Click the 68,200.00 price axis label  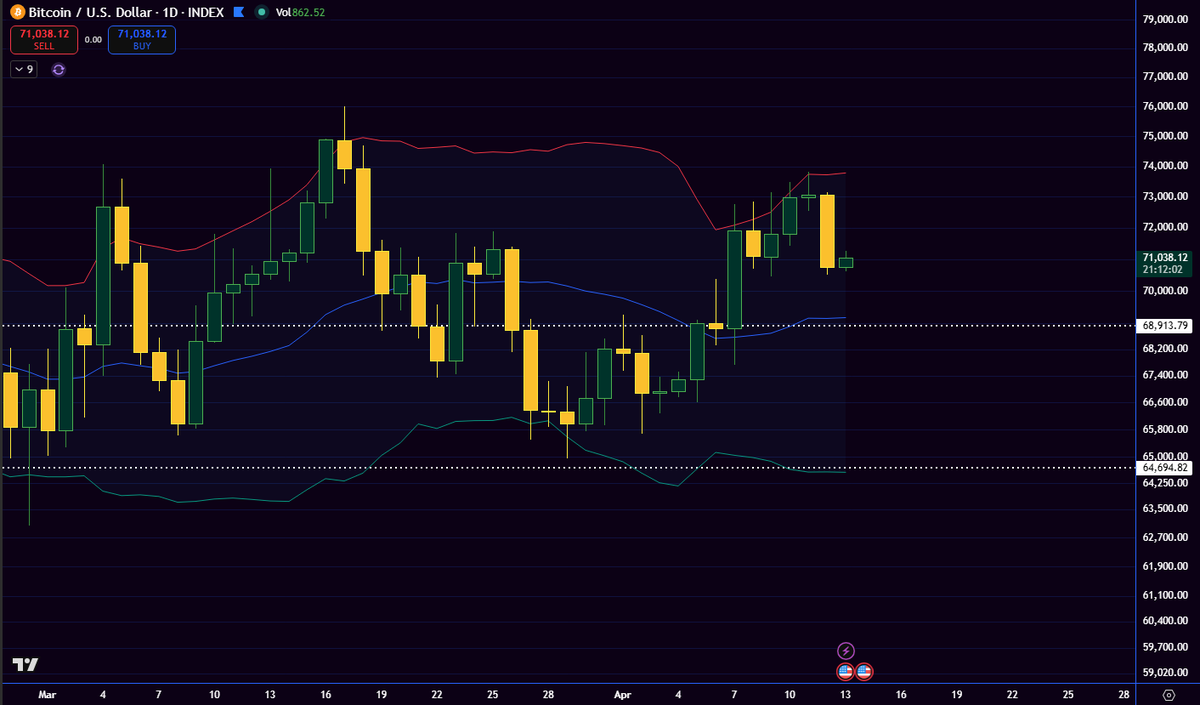[1165, 348]
